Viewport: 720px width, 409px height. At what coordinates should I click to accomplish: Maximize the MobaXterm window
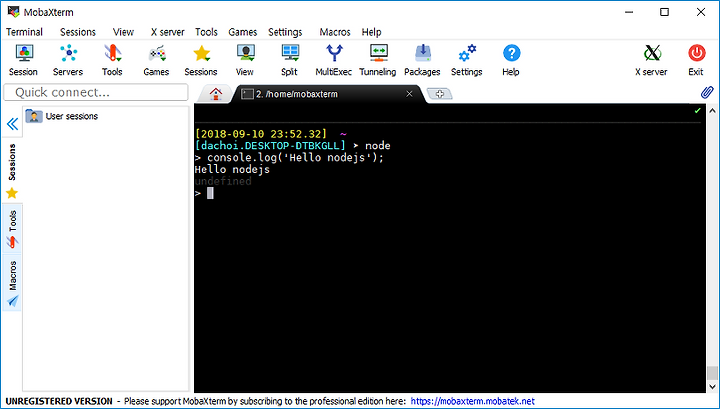[664, 12]
